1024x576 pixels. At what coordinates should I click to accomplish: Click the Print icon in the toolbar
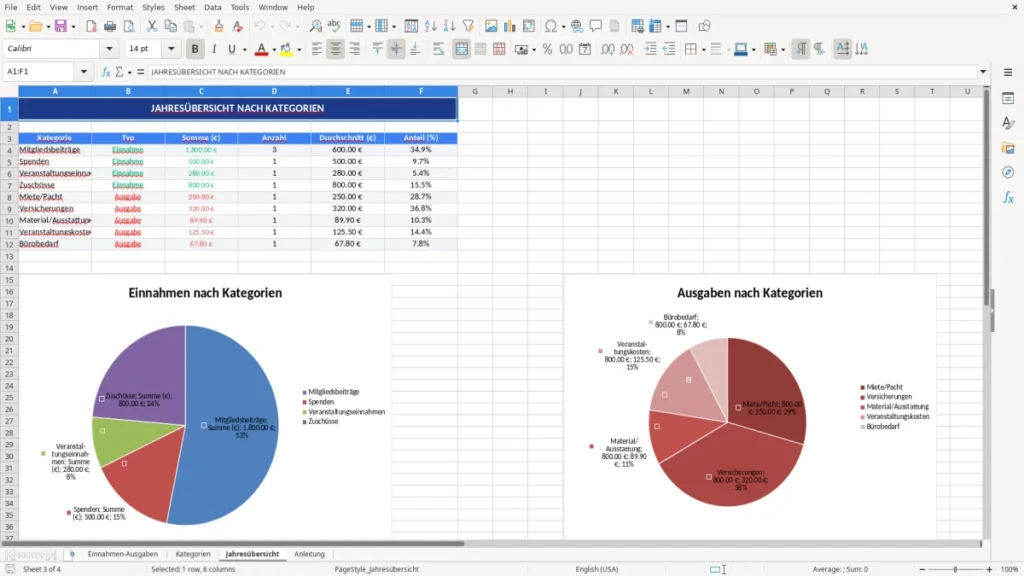(110, 26)
